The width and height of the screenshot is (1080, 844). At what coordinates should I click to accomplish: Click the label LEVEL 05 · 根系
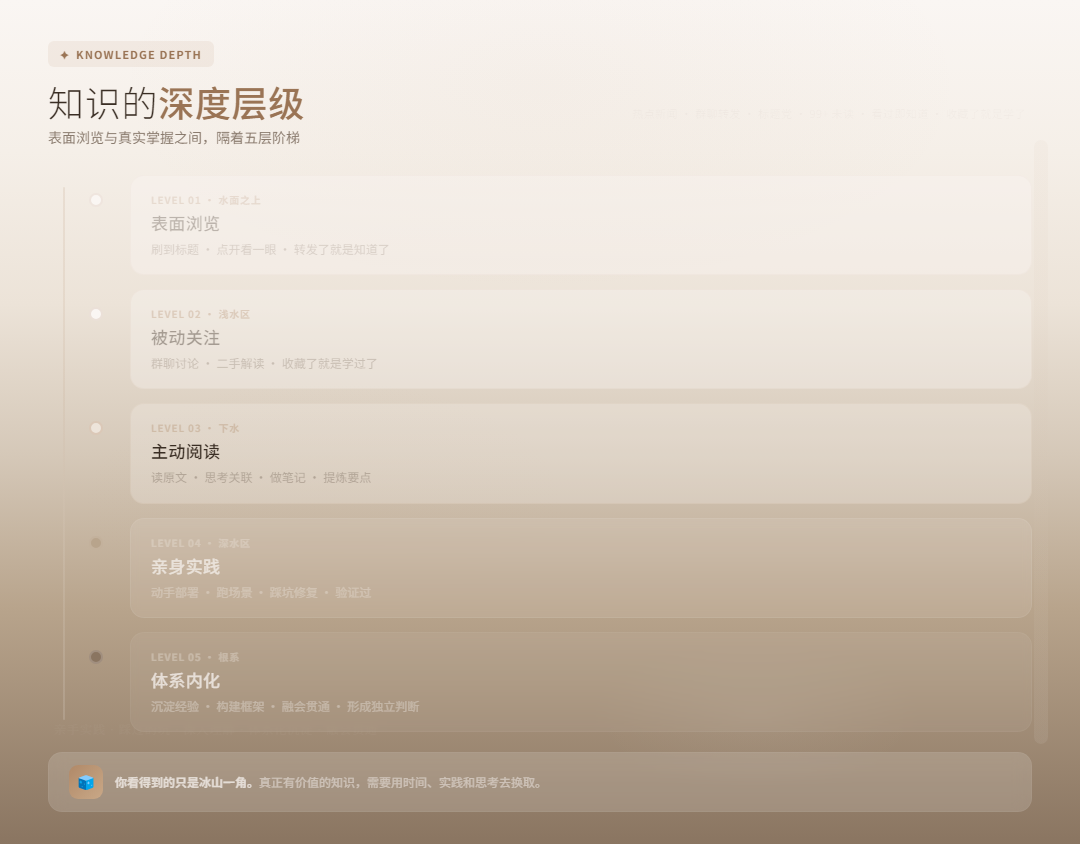[195, 657]
